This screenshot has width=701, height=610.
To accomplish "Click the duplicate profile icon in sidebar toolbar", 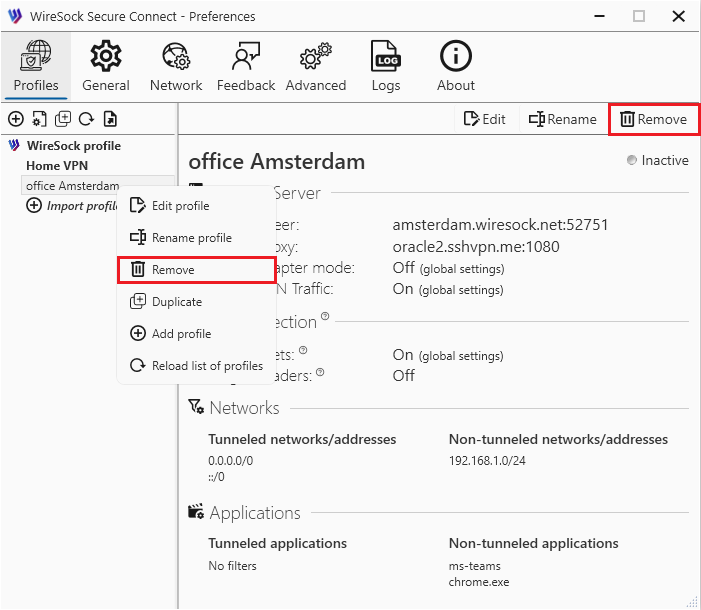I will (x=63, y=119).
